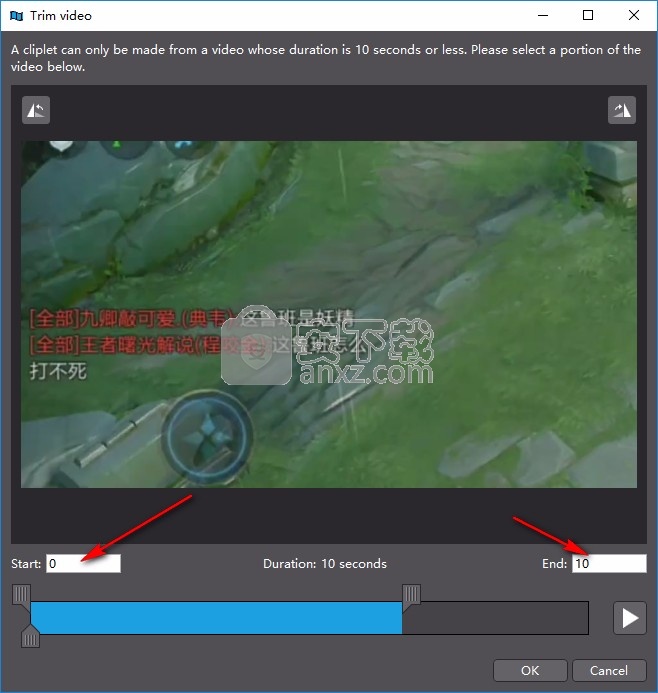
Task: Click the Start time input field
Action: (x=83, y=564)
